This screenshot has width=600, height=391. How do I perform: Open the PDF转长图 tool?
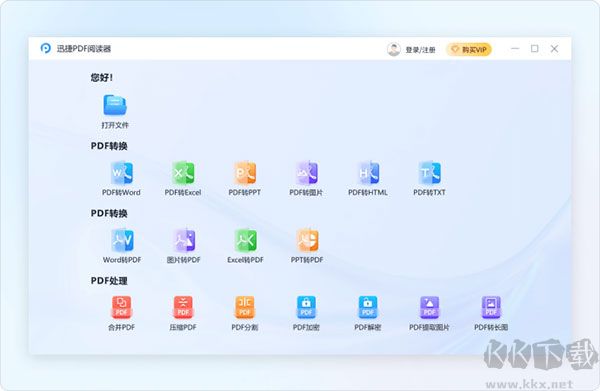pyautogui.click(x=491, y=307)
